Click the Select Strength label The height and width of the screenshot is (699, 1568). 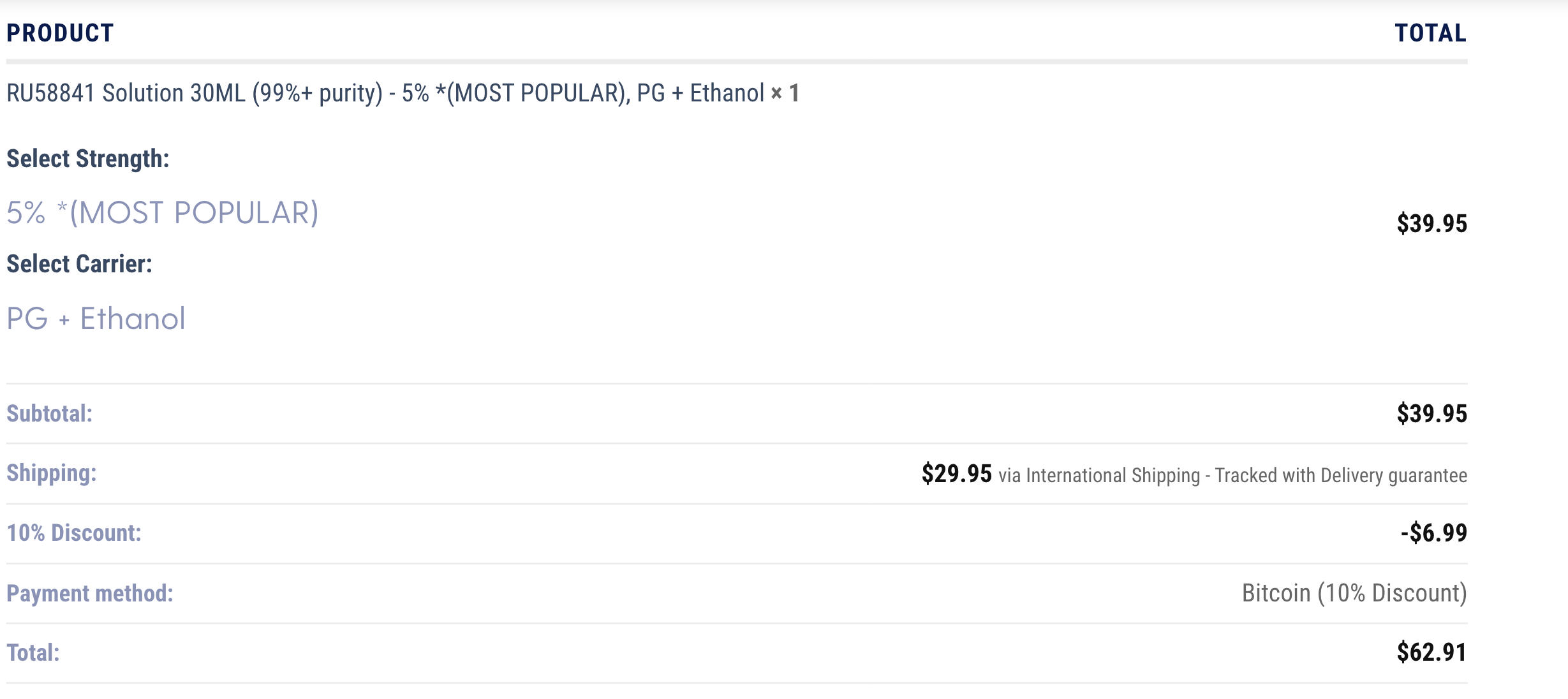click(x=88, y=159)
